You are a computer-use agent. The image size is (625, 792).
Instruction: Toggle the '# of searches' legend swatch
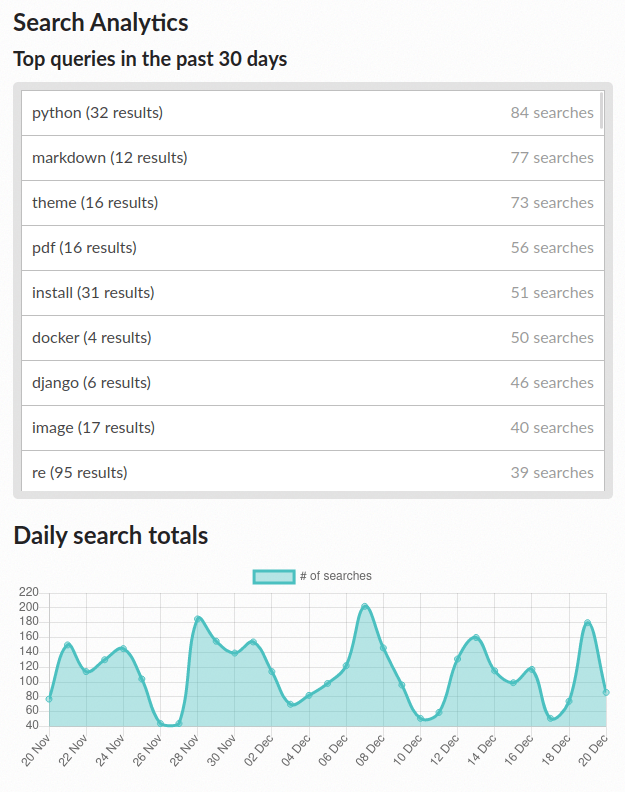tap(274, 576)
